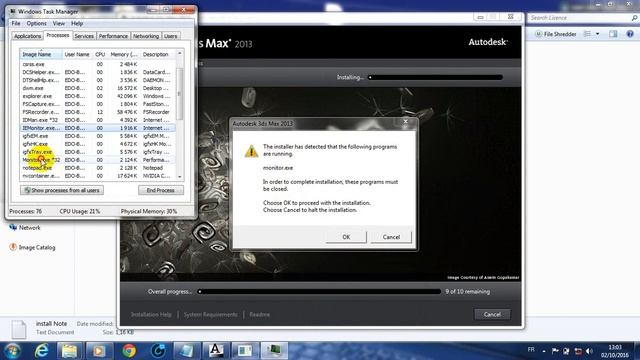Select the explorer.exe process
The width and height of the screenshot is (640, 360).
coord(98,96)
